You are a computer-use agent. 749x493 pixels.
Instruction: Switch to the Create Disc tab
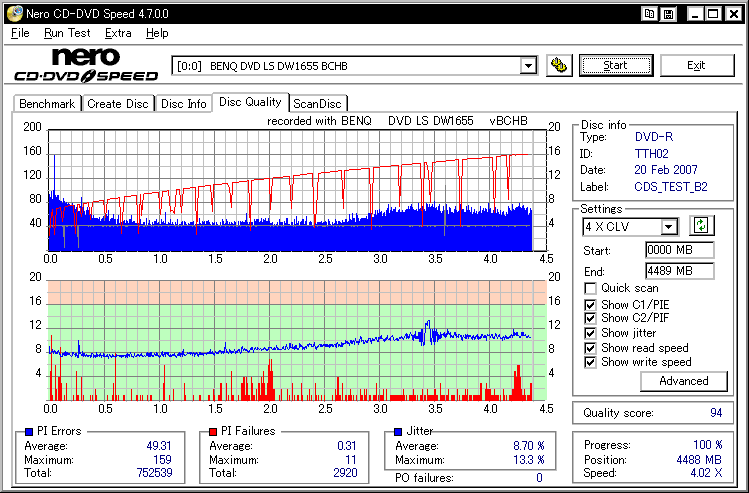click(x=118, y=104)
